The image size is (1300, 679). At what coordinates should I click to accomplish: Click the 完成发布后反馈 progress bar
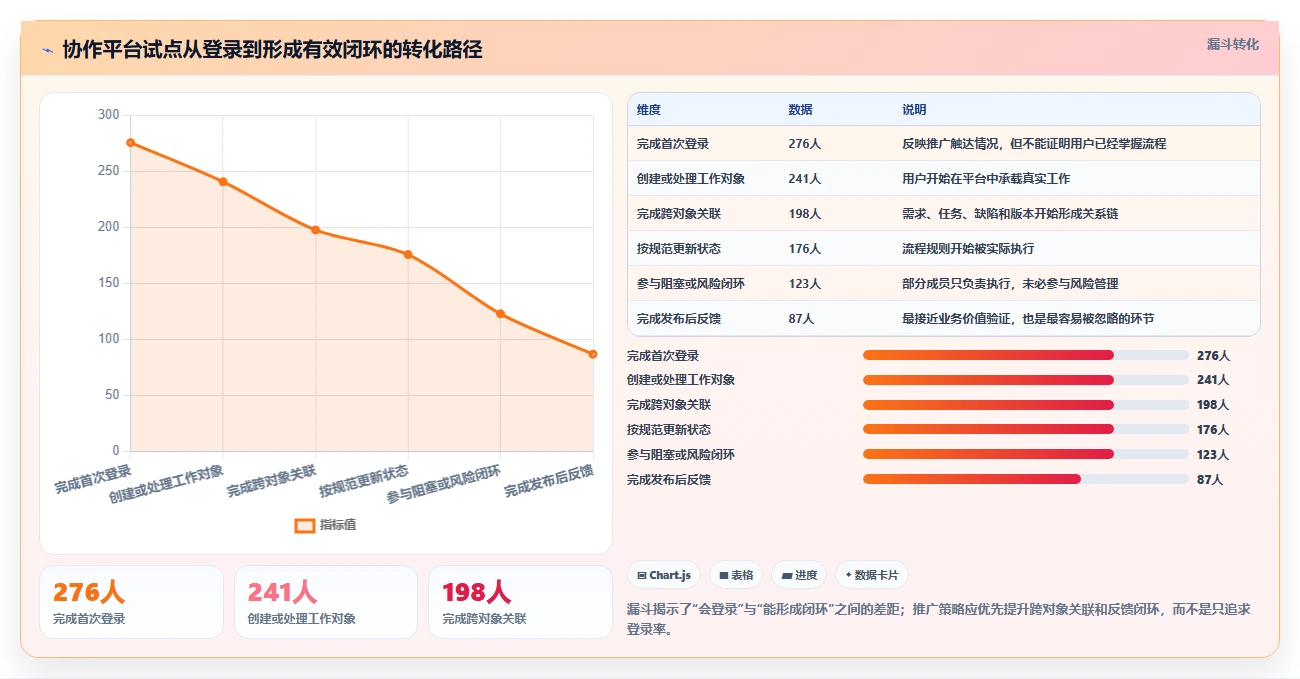[x=1025, y=479]
